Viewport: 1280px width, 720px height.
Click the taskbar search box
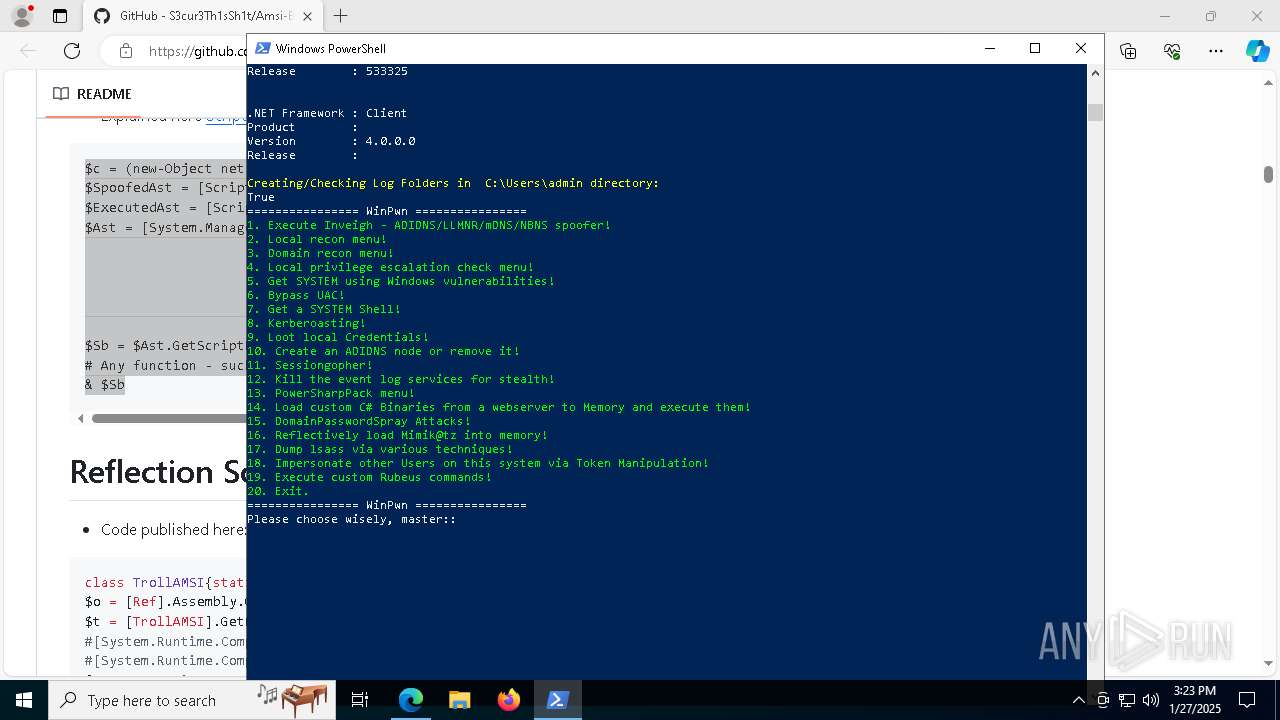192,700
